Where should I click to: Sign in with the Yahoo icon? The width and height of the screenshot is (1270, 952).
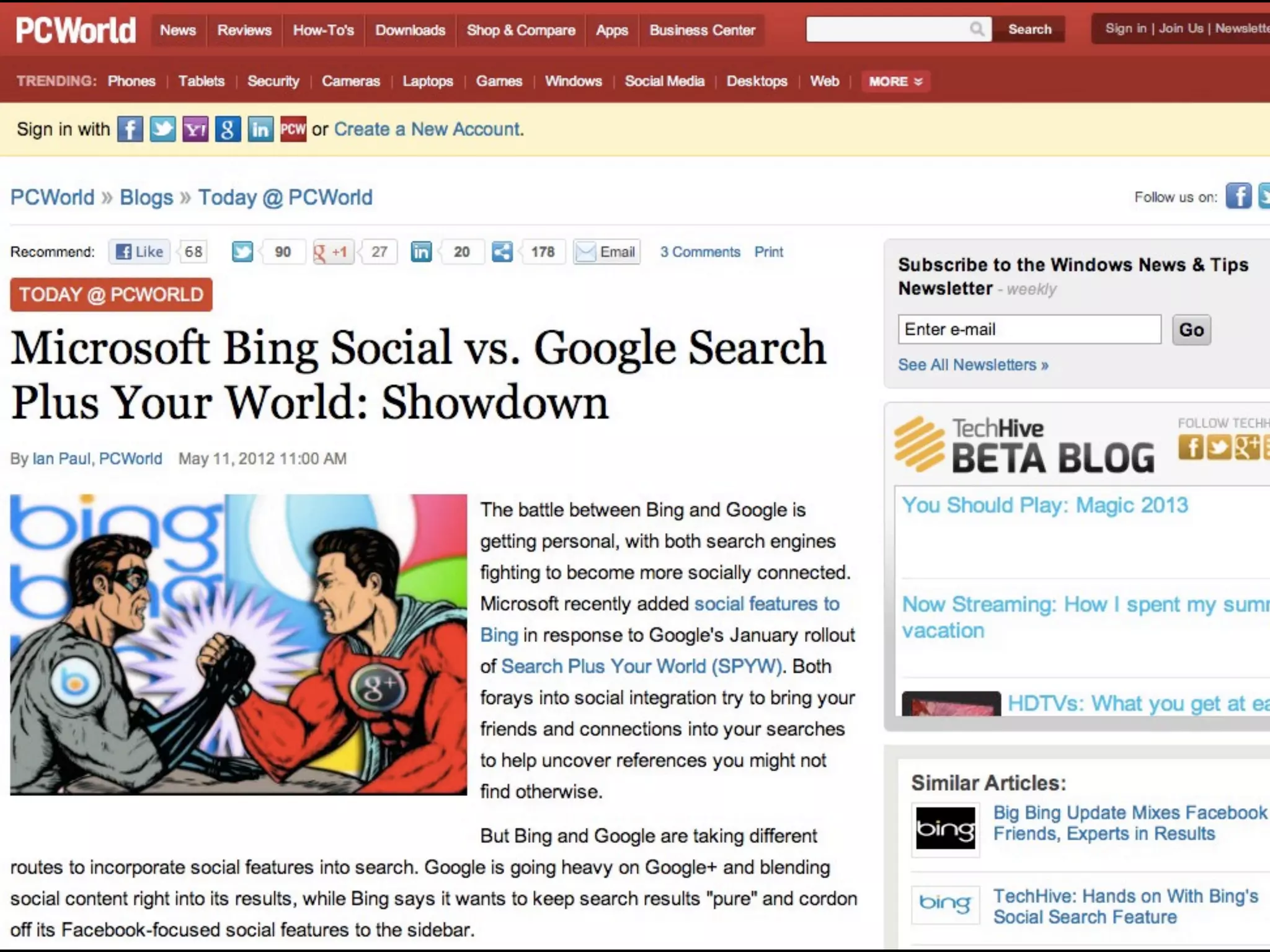point(195,130)
